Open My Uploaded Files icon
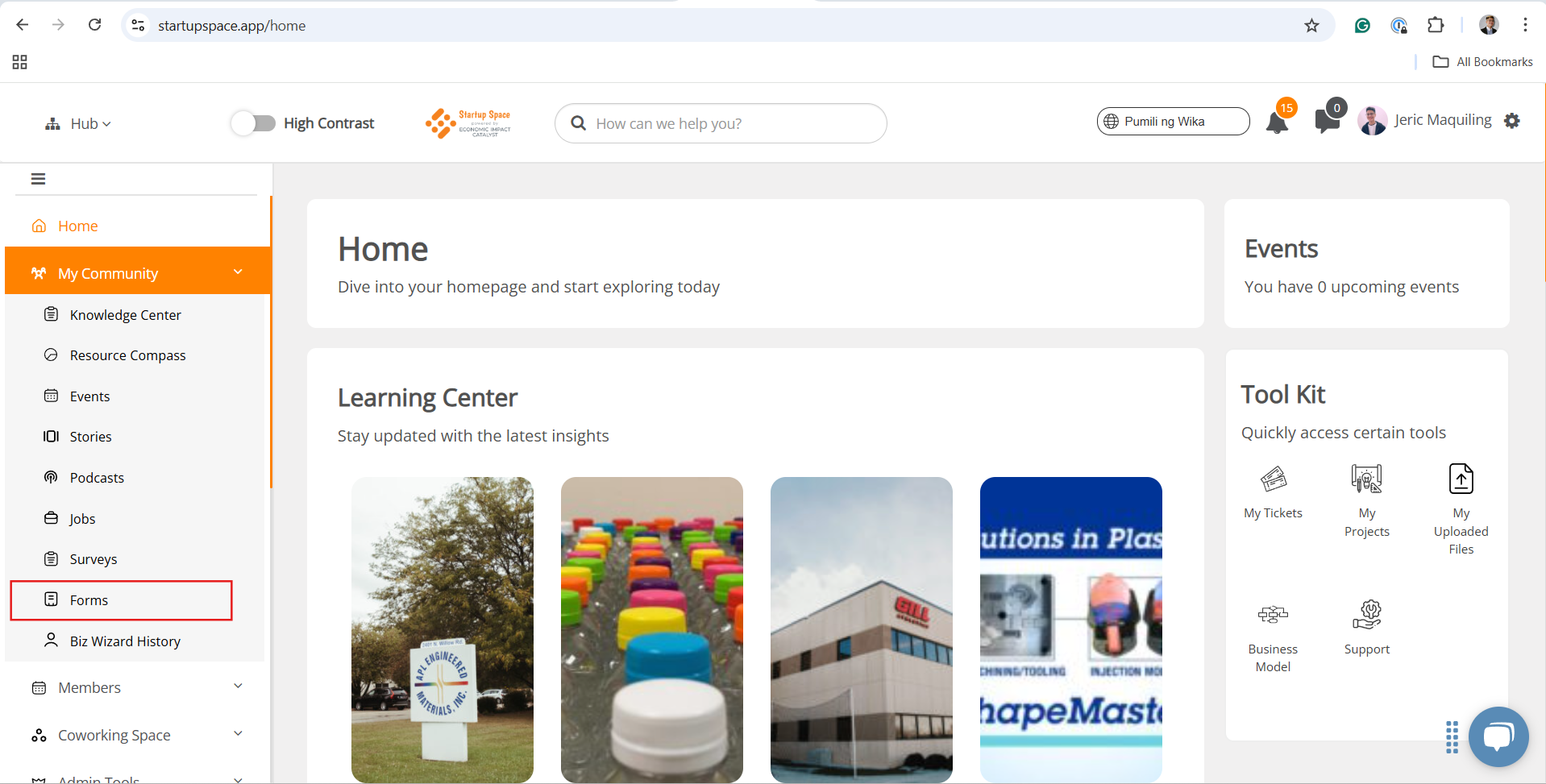The width and height of the screenshot is (1546, 784). pyautogui.click(x=1461, y=479)
